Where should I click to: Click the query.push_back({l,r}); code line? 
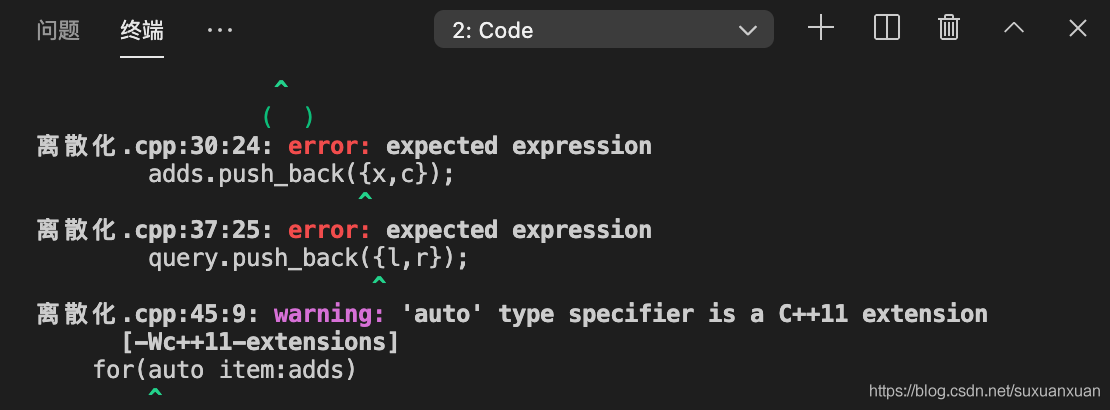coord(308,258)
